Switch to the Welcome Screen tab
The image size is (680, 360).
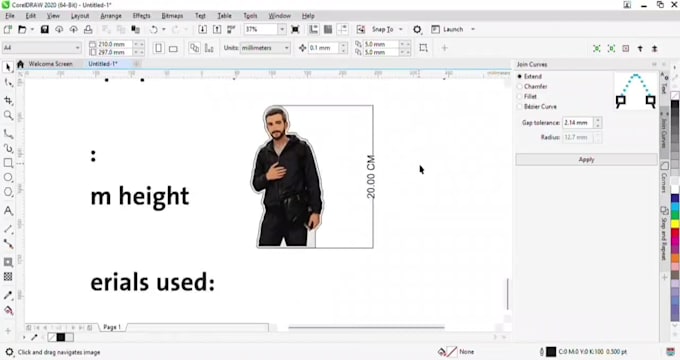50,64
